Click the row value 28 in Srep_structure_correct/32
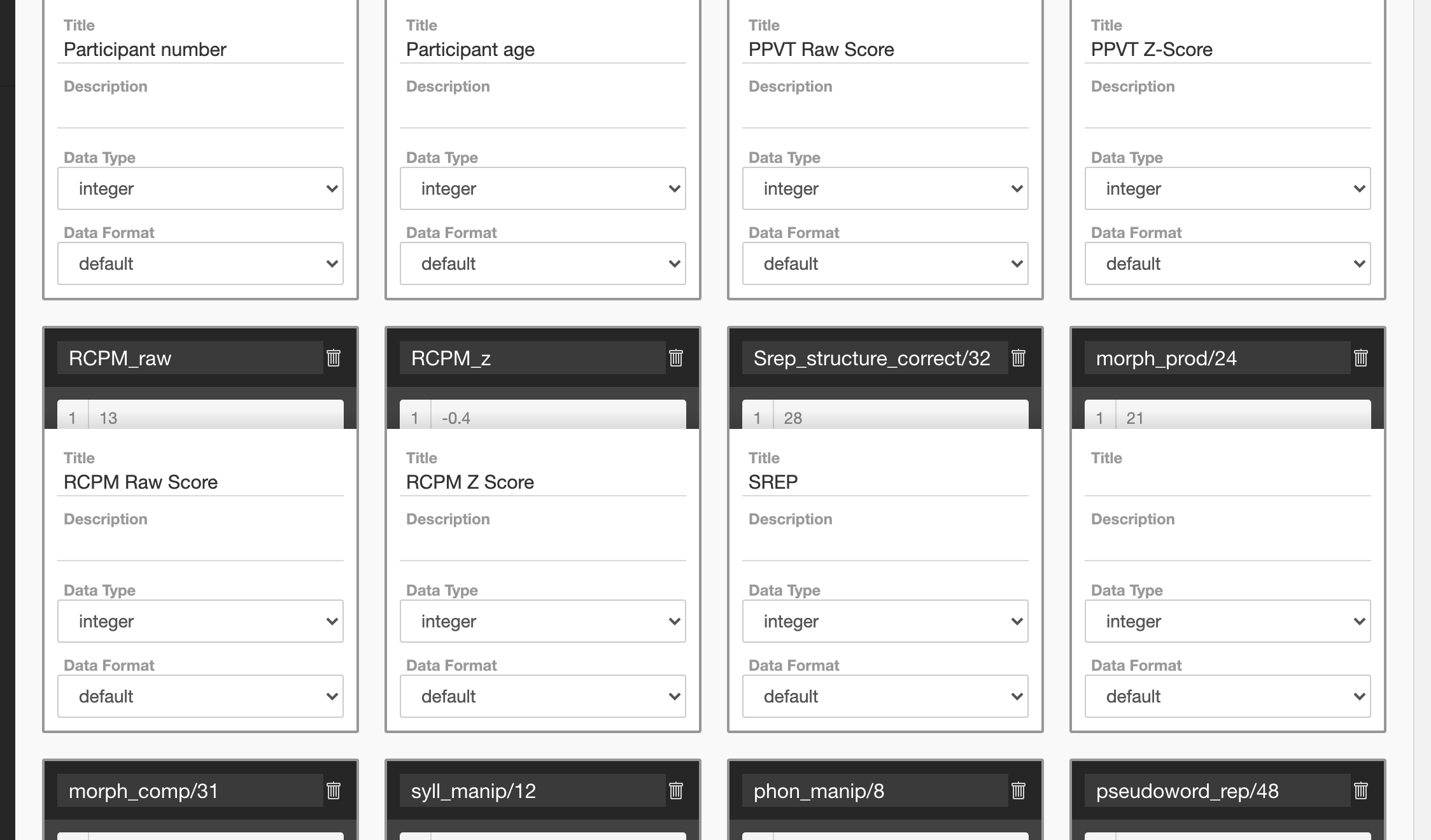This screenshot has height=840, width=1431. pos(795,416)
